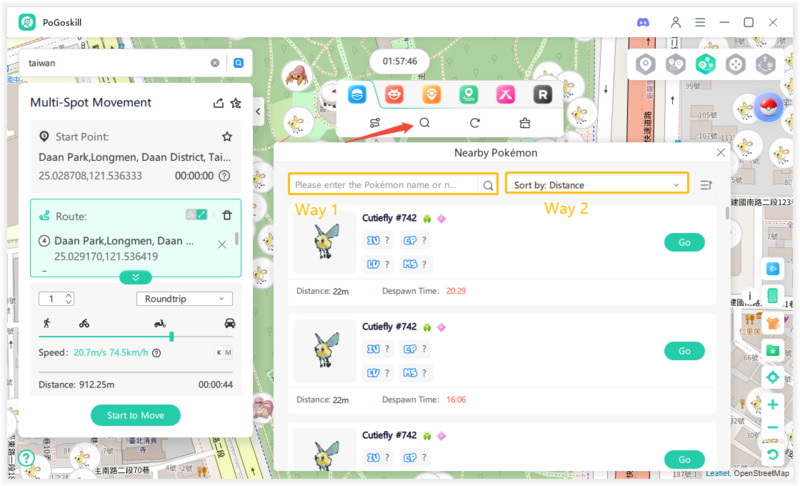Select the blue Pokémon tab in toolbar
The width and height of the screenshot is (800, 486).
click(355, 95)
